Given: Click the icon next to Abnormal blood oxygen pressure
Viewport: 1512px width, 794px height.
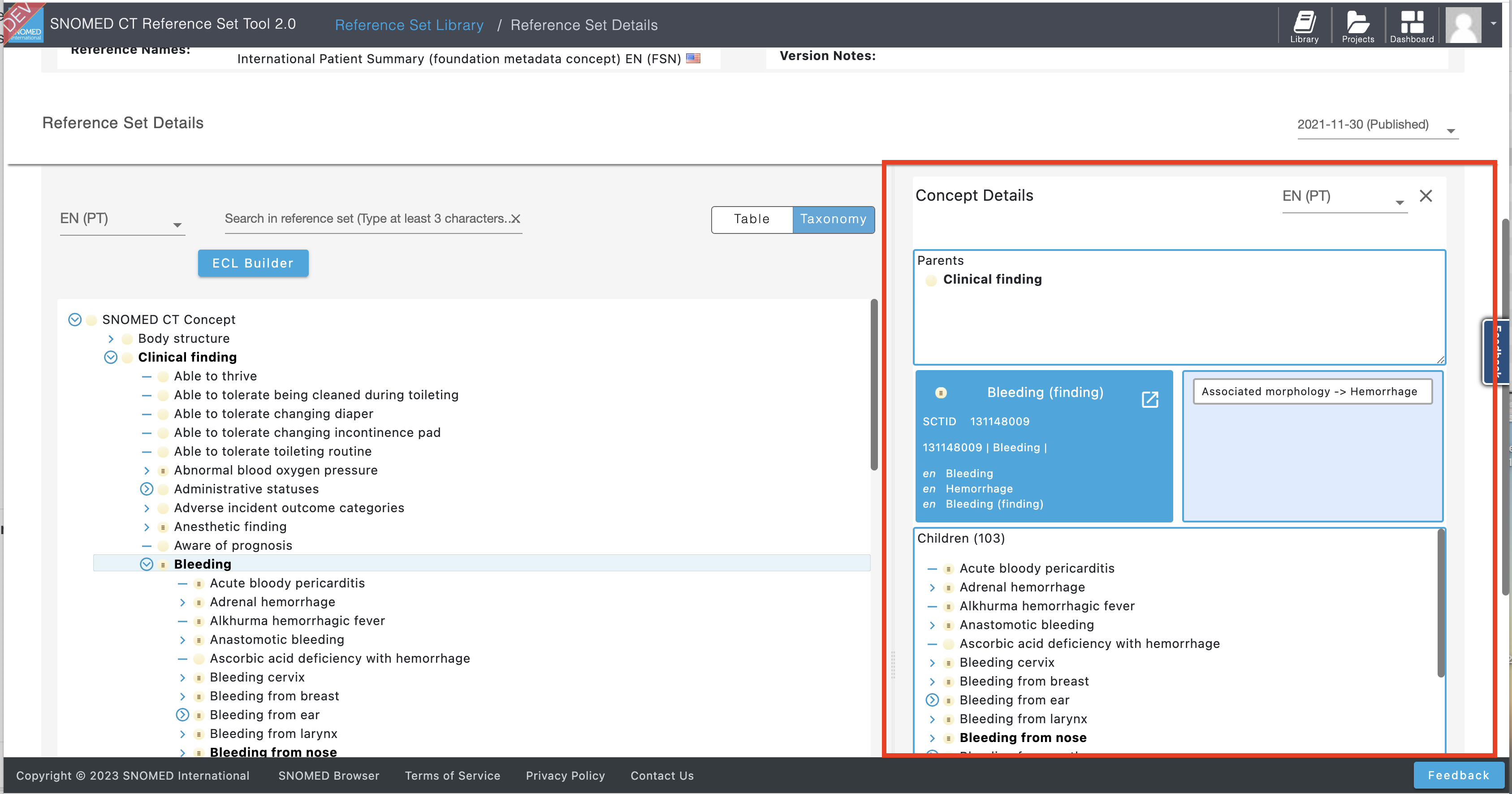Looking at the screenshot, I should pyautogui.click(x=163, y=470).
